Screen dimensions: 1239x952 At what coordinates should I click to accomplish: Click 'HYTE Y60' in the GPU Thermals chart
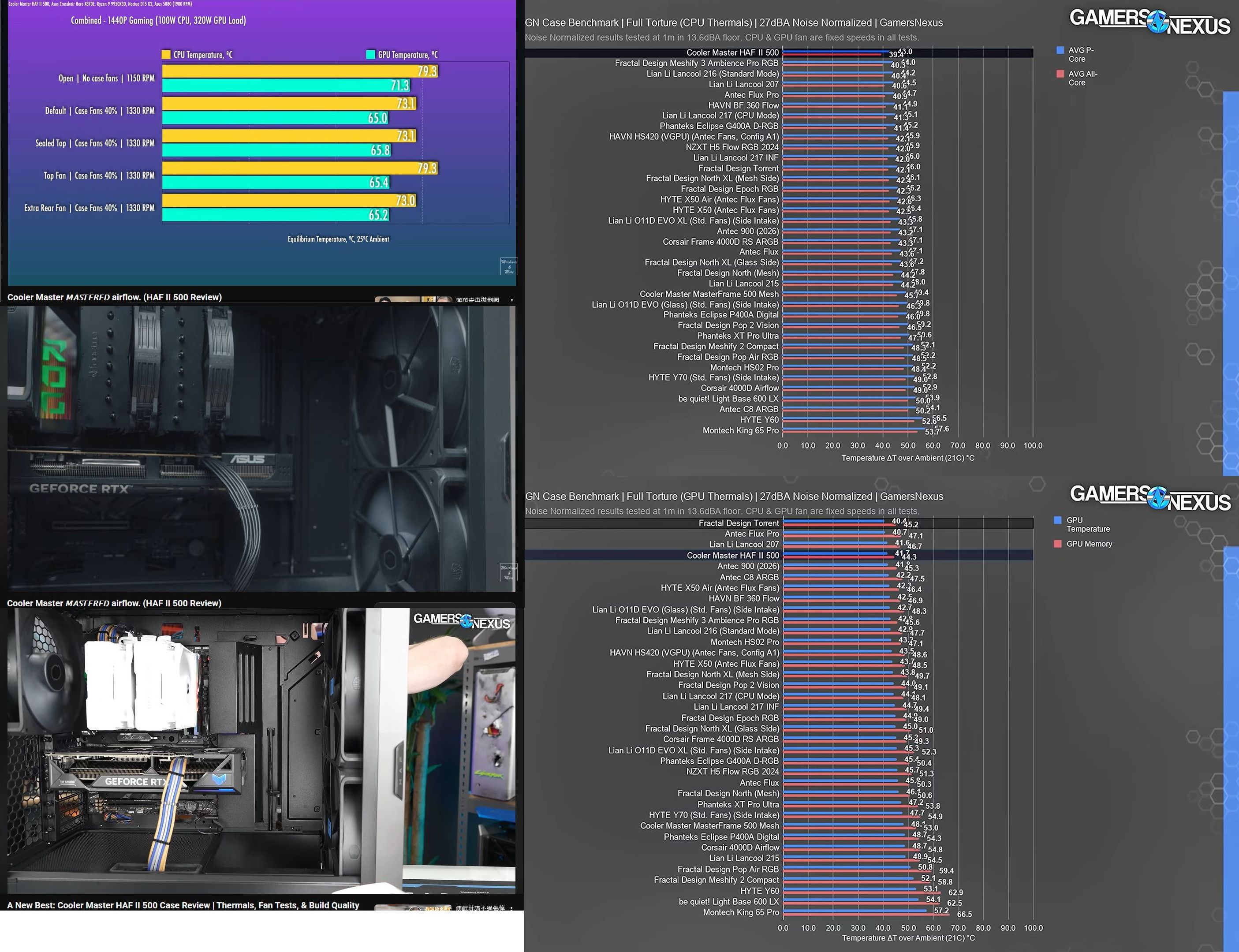tap(760, 891)
